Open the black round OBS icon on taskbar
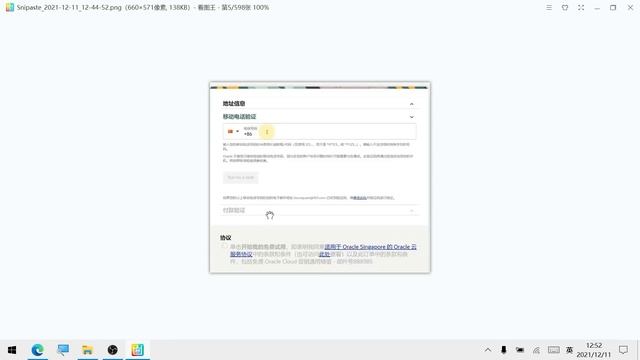 coord(113,350)
